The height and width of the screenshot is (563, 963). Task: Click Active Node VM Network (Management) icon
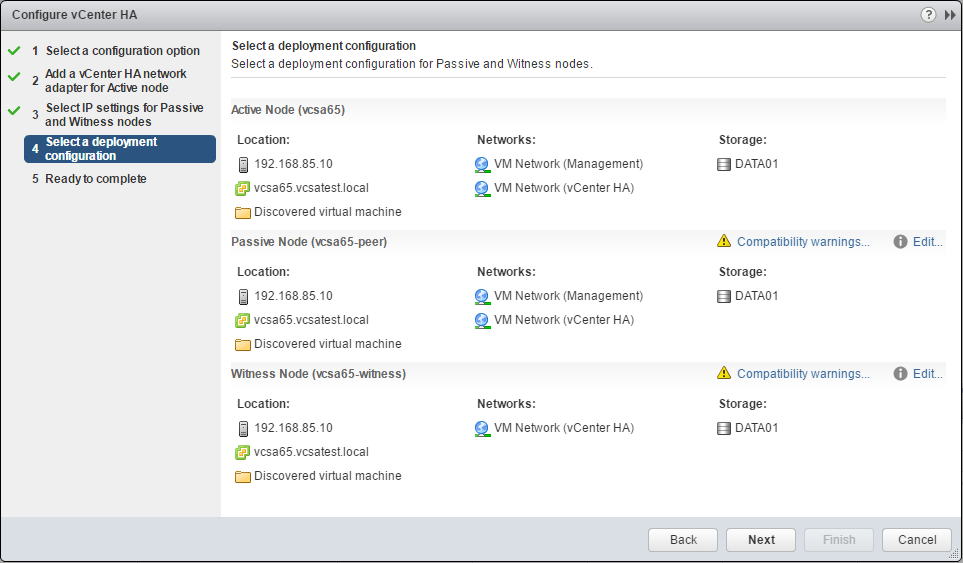click(482, 164)
